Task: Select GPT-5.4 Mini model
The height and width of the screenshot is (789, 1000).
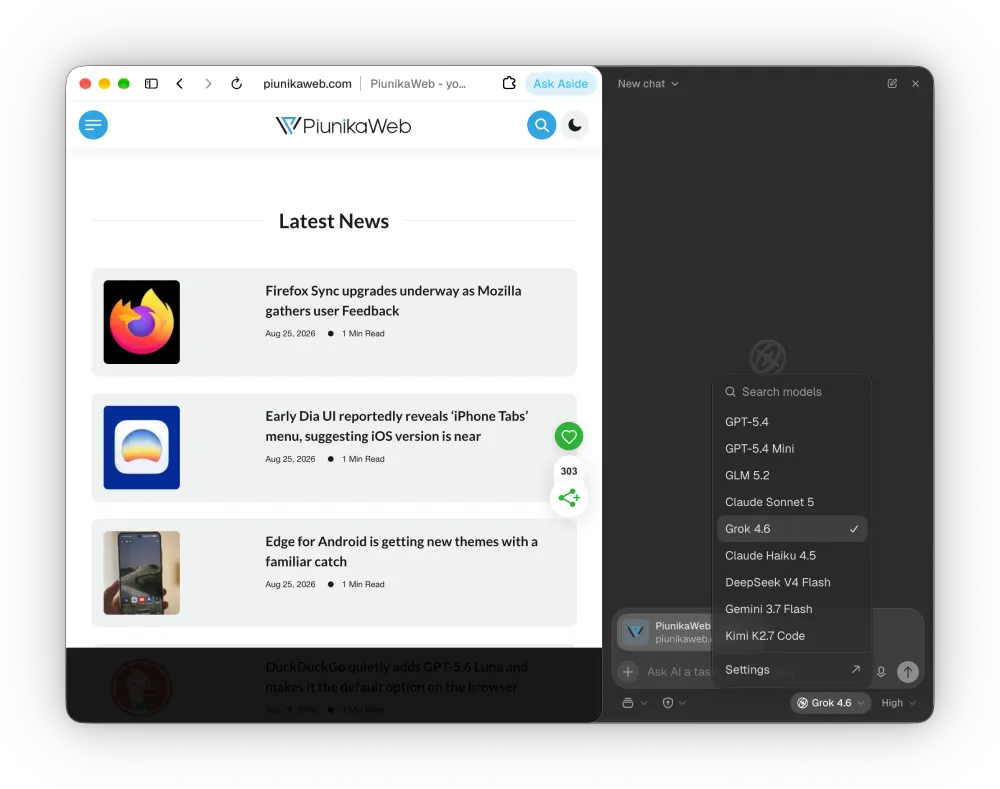Action: 791,448
